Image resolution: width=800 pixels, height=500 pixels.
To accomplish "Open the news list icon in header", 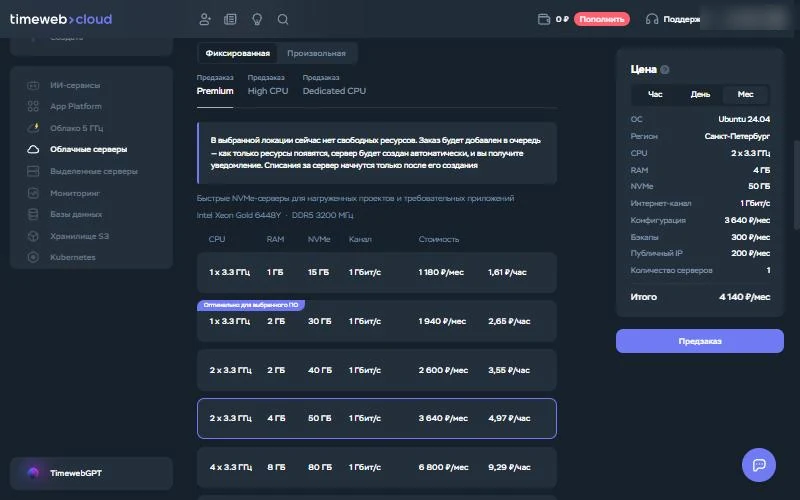I will (x=230, y=19).
